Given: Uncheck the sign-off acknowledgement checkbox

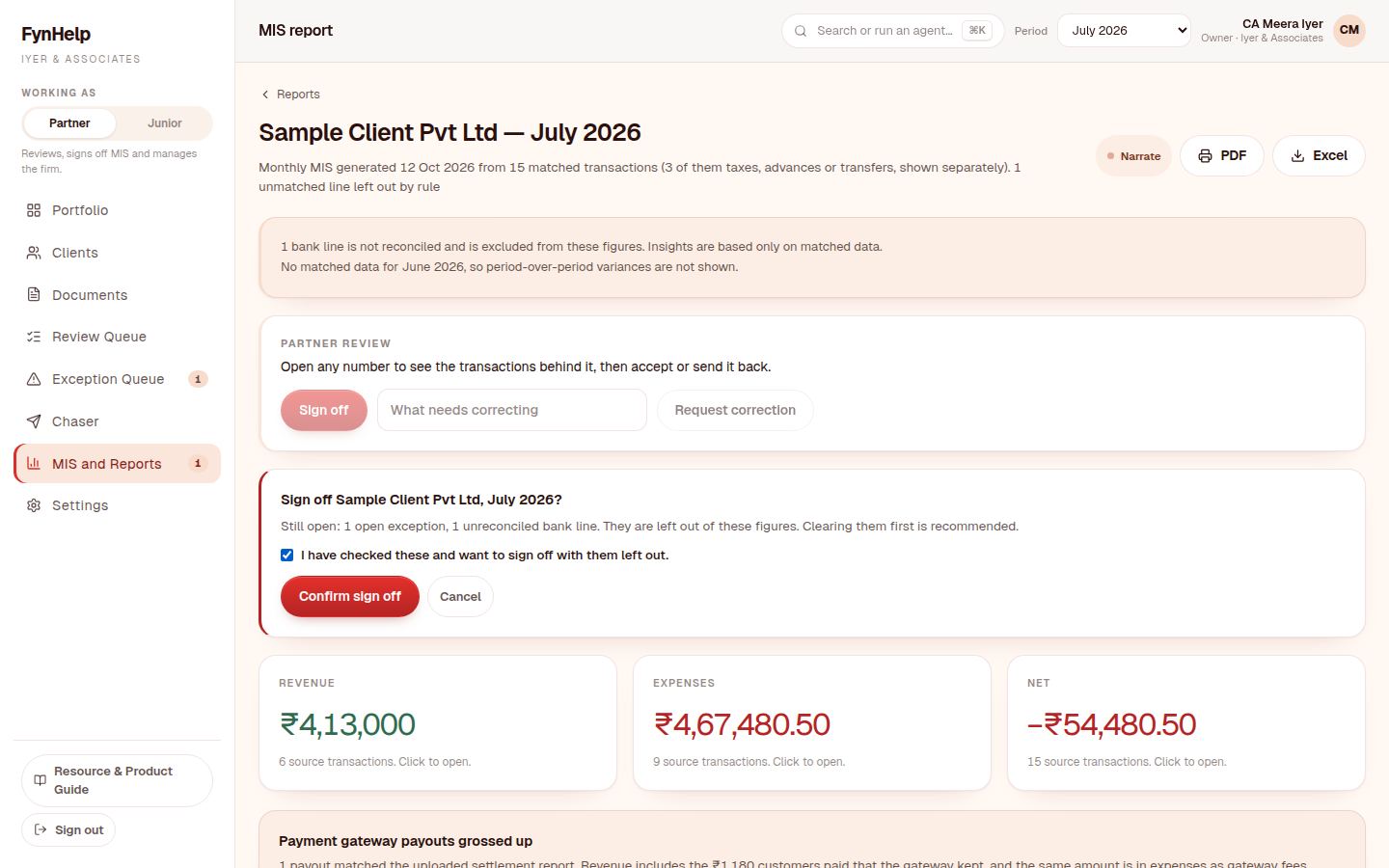Looking at the screenshot, I should 286,555.
